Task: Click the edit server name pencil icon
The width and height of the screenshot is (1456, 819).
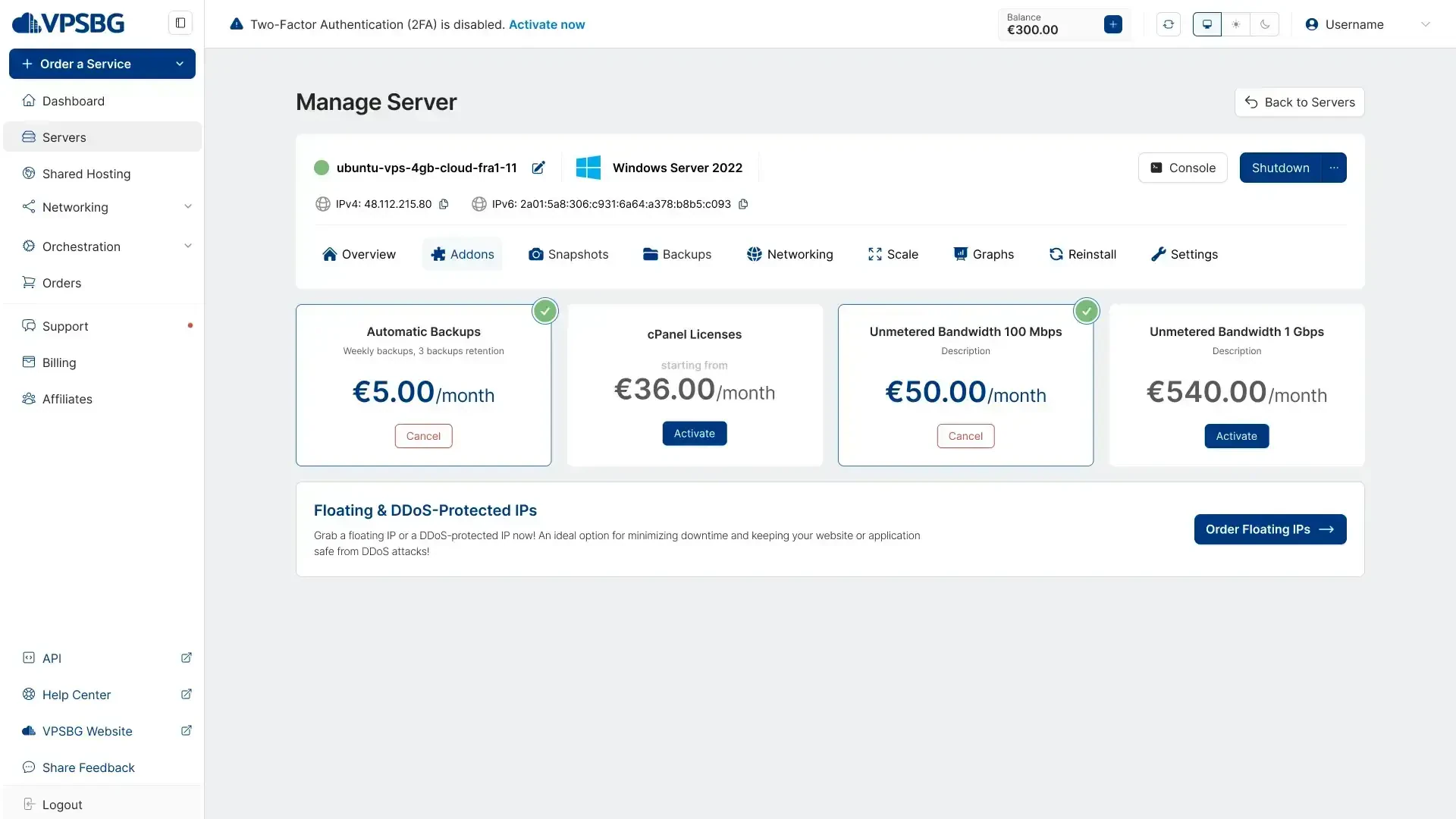Action: (538, 168)
